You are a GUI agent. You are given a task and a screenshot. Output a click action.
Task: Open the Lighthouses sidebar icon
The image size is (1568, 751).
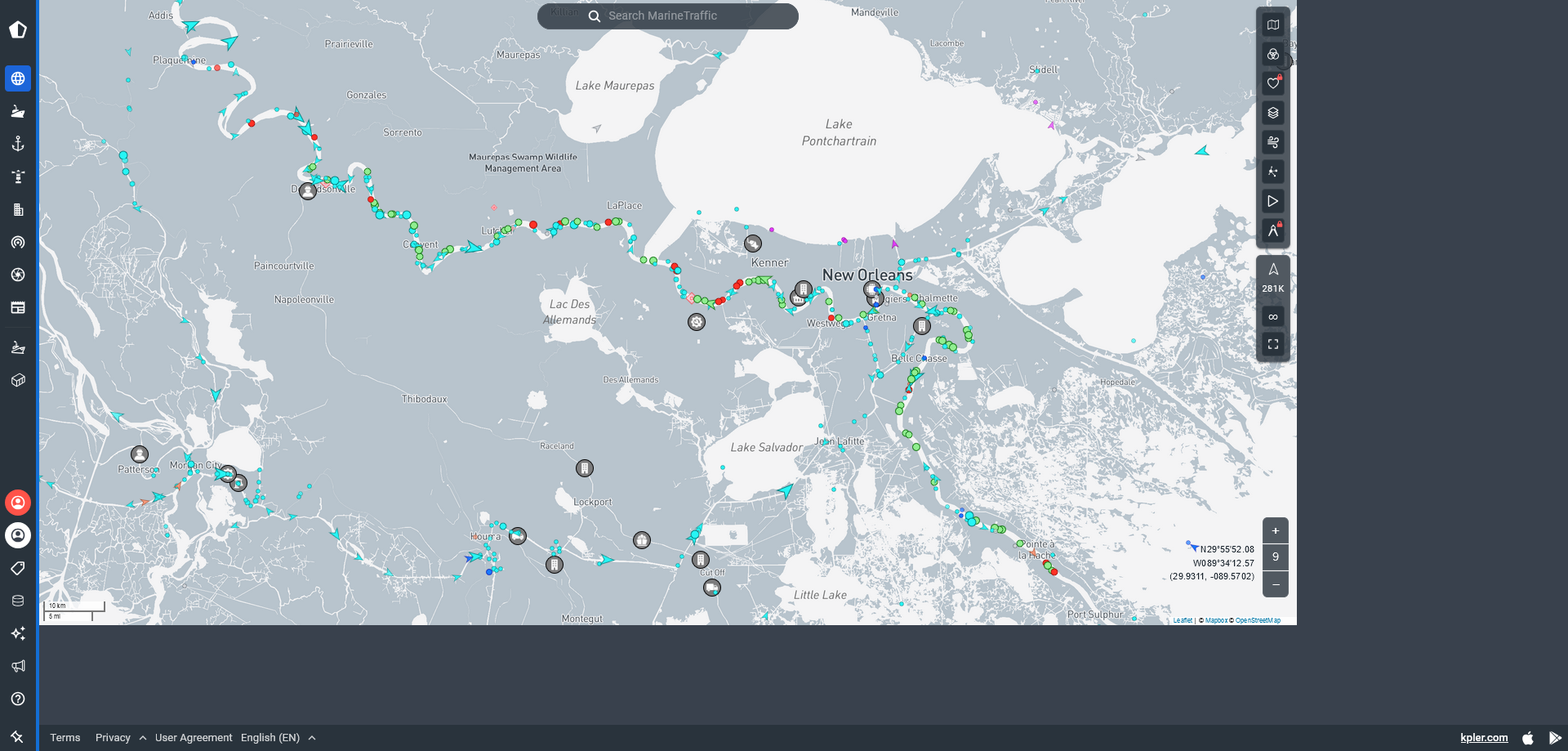point(18,177)
